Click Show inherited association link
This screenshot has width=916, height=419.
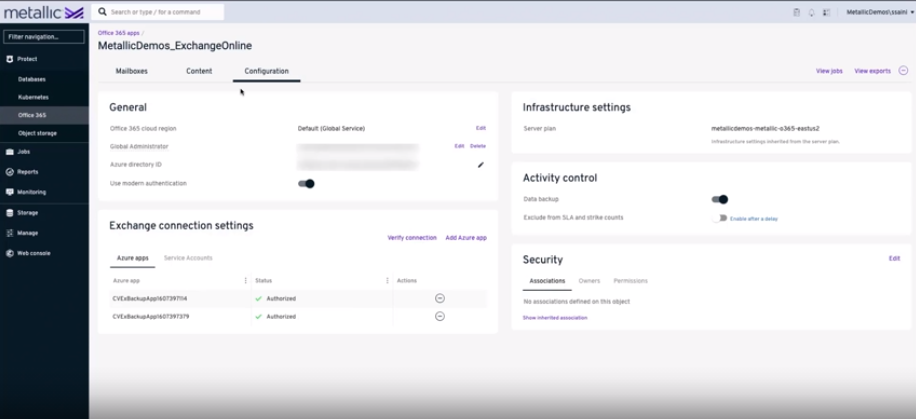[555, 318]
